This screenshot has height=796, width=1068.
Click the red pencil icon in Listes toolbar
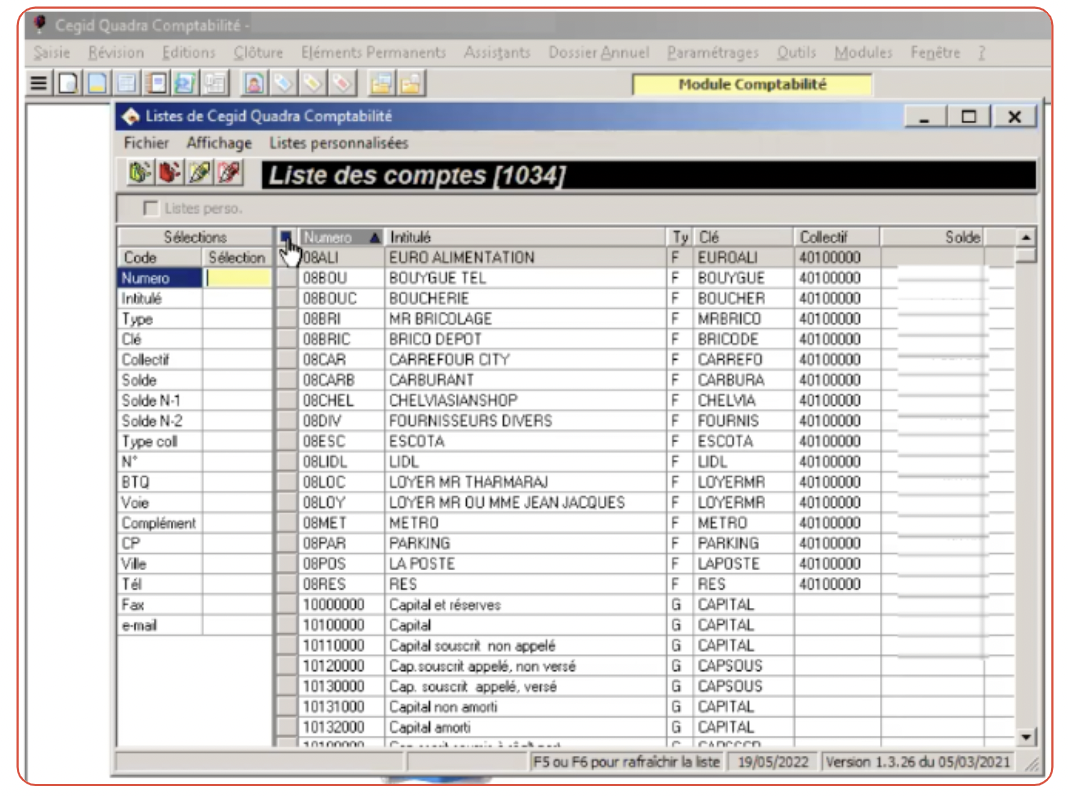tap(230, 173)
